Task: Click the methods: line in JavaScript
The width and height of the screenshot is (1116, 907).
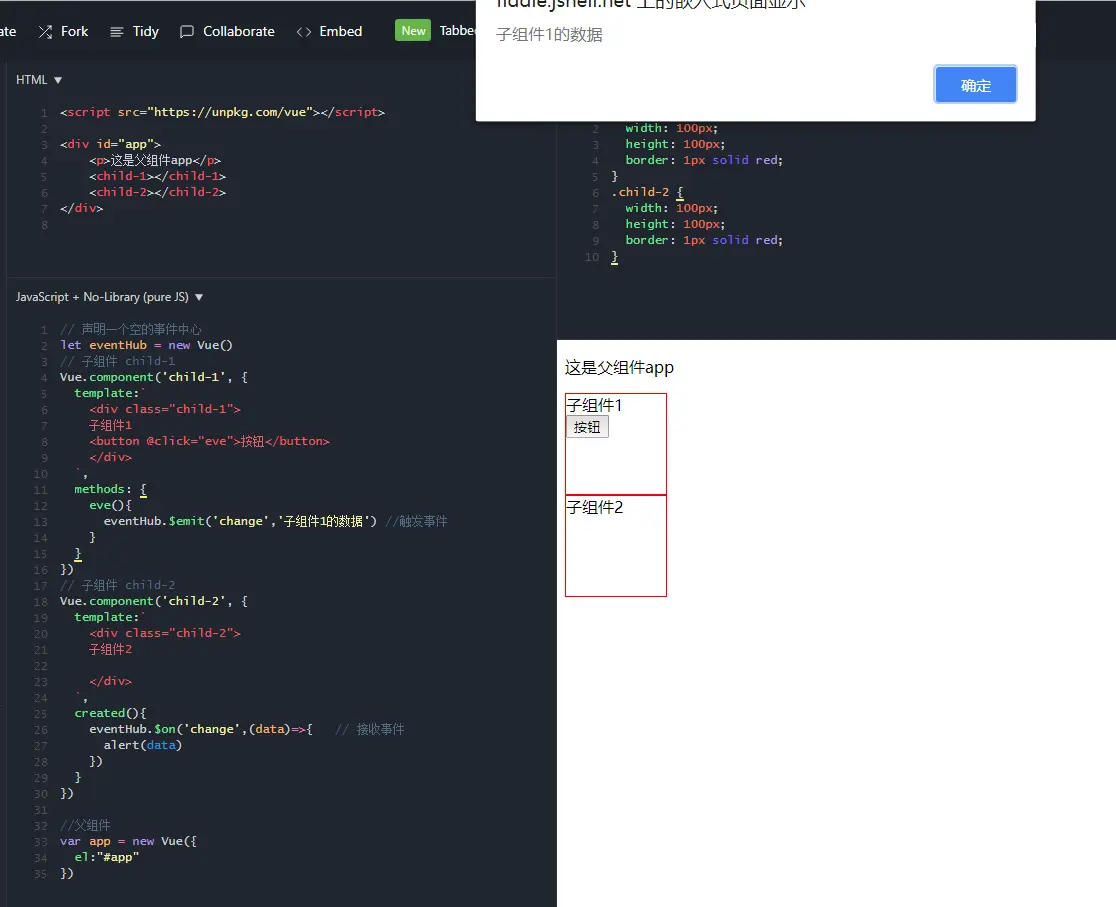Action: (x=110, y=489)
